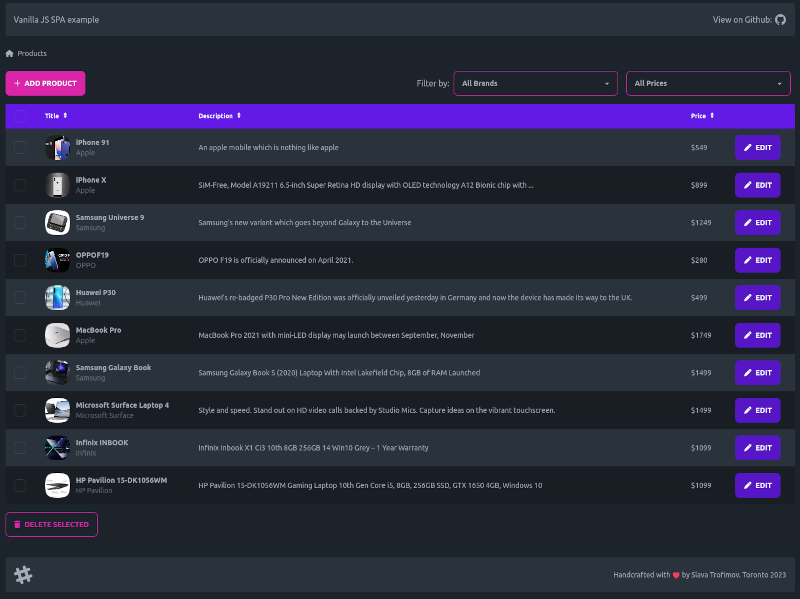The height and width of the screenshot is (599, 800).
Task: Check the iPhone 91 row checkbox
Action: (20, 148)
